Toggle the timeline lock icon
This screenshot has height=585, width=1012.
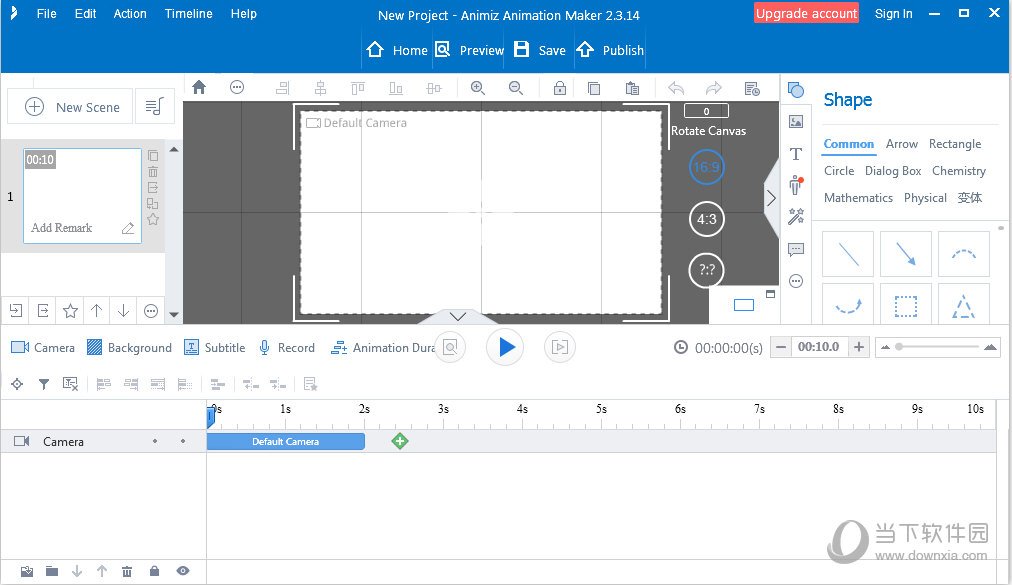pos(154,571)
